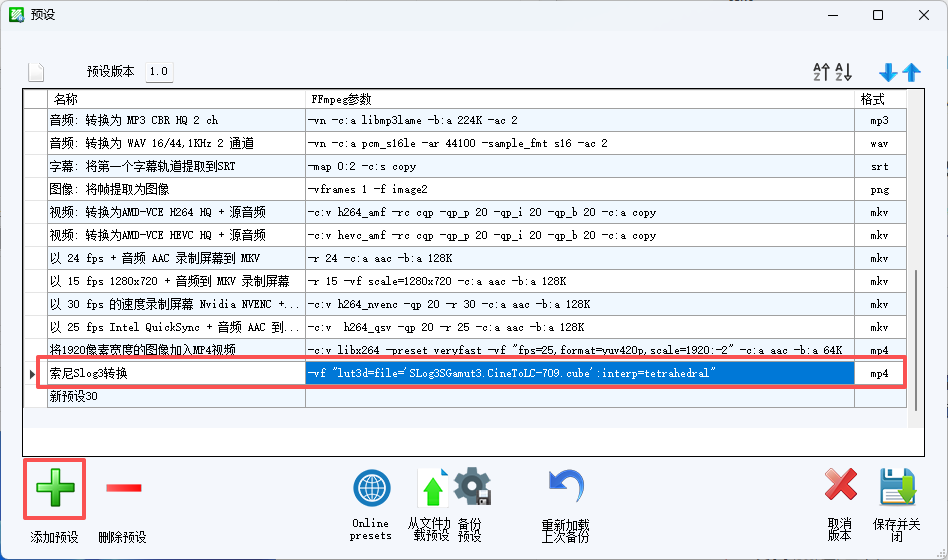Reload last backup blue undo icon

(x=566, y=486)
